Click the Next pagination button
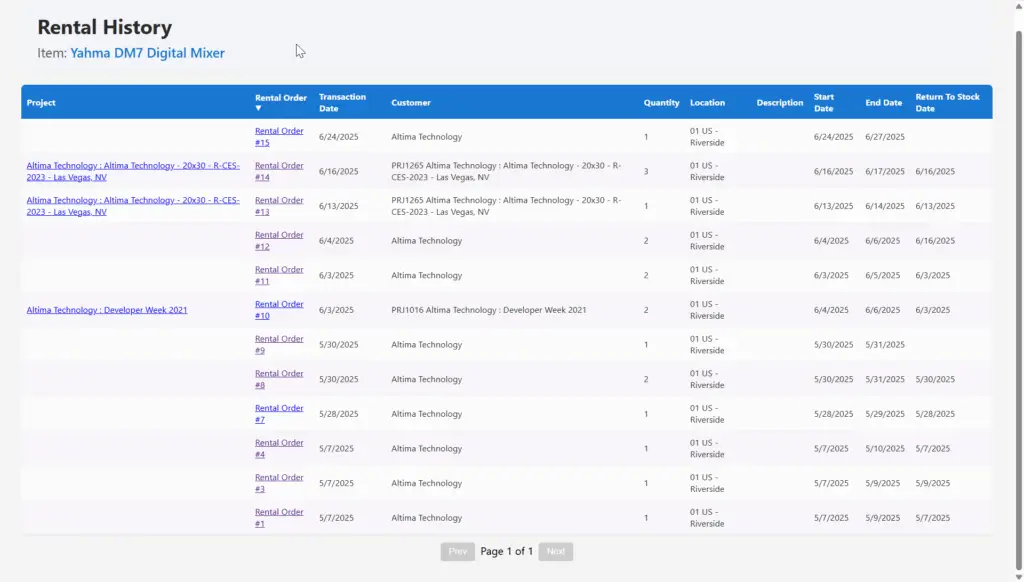Image resolution: width=1024 pixels, height=582 pixels. pyautogui.click(x=555, y=551)
